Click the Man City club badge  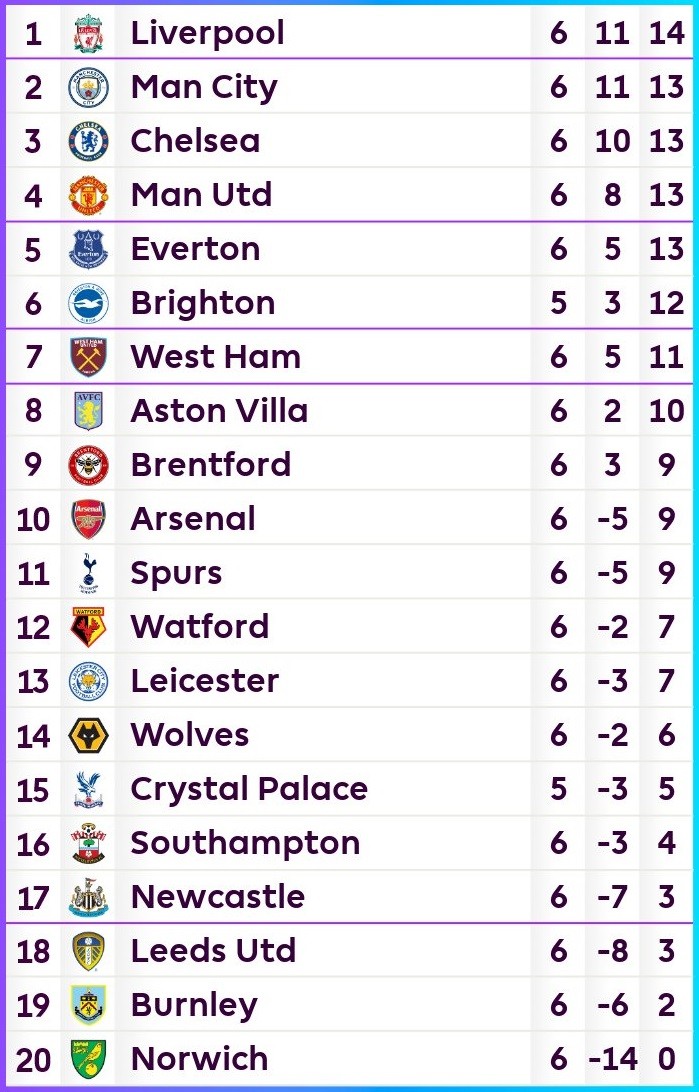coord(88,87)
